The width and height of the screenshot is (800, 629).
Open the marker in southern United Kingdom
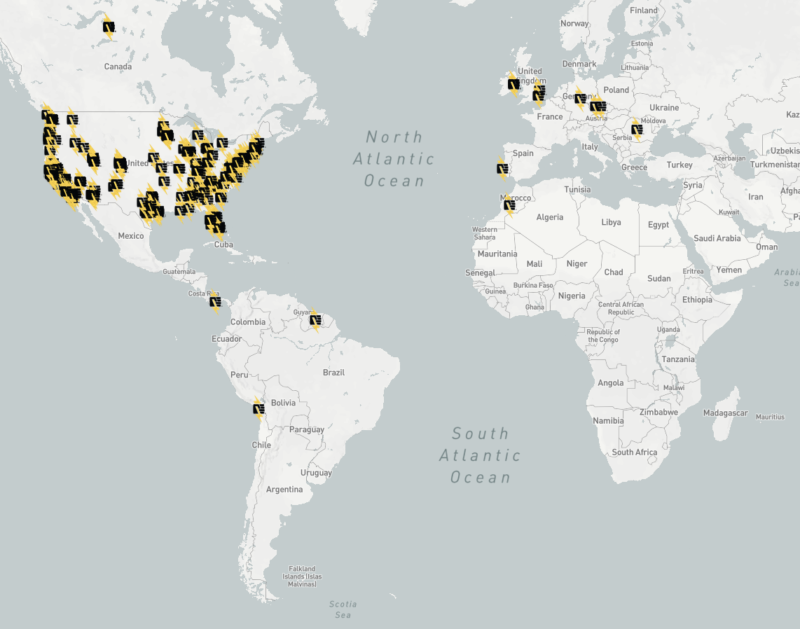coord(539,95)
